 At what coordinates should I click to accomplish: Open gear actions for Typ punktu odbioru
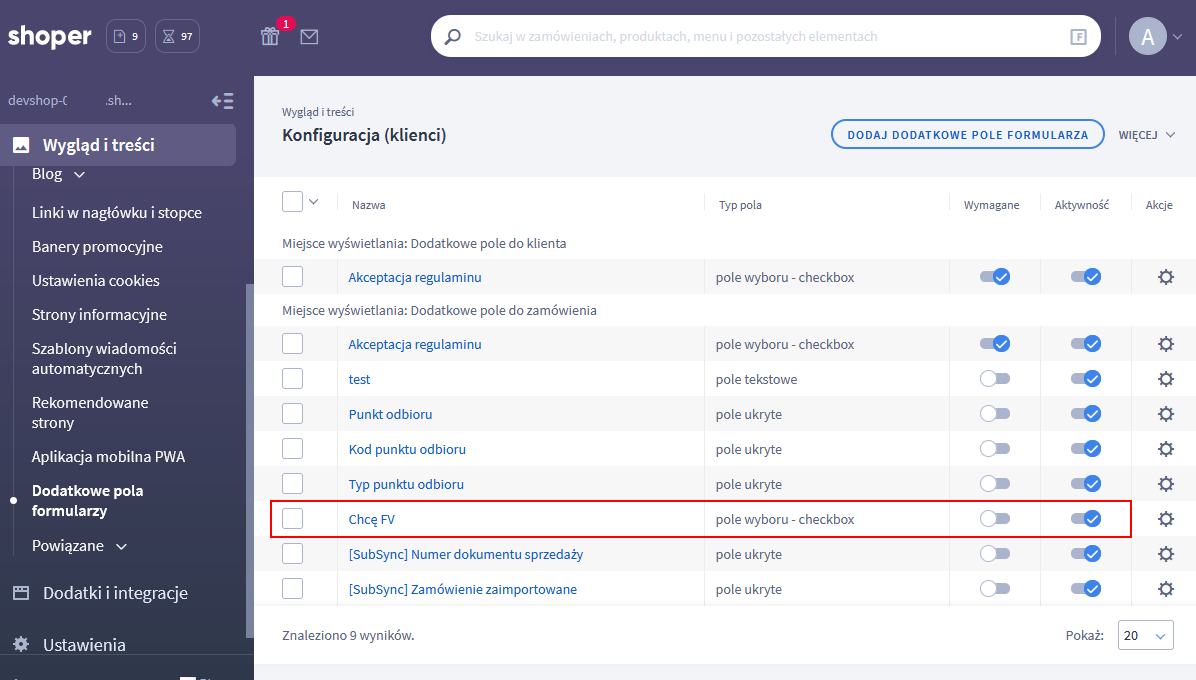point(1165,484)
